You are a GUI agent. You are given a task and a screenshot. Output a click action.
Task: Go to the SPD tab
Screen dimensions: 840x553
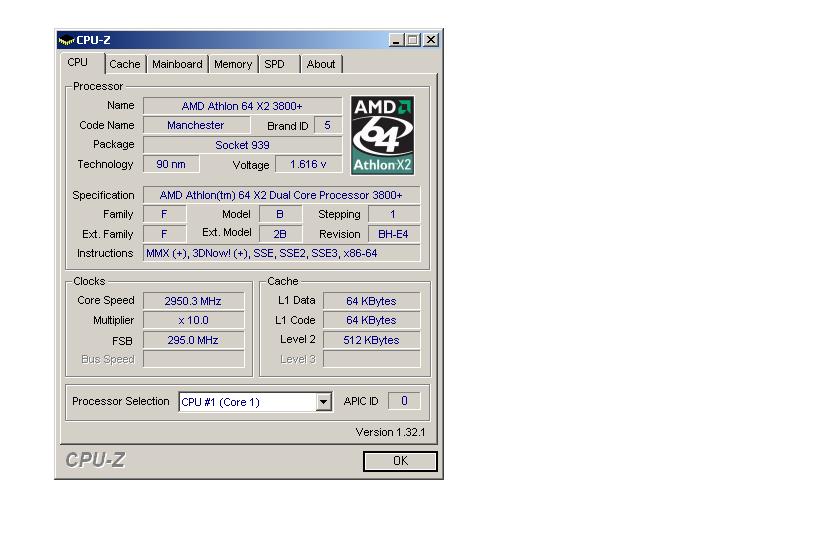[279, 64]
